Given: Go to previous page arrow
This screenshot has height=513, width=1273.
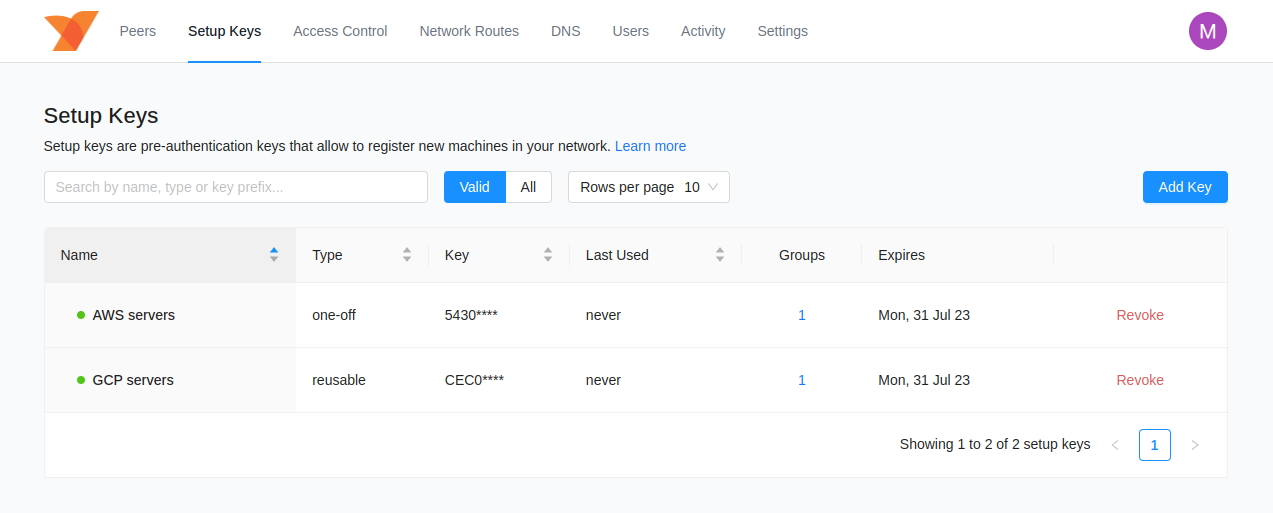Looking at the screenshot, I should [1115, 445].
